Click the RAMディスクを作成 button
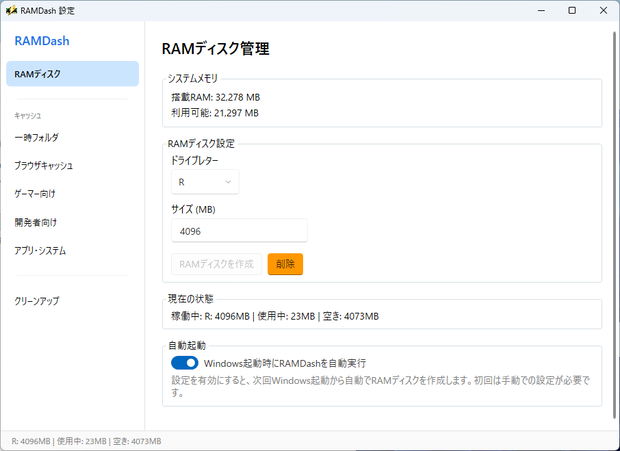 (216, 264)
